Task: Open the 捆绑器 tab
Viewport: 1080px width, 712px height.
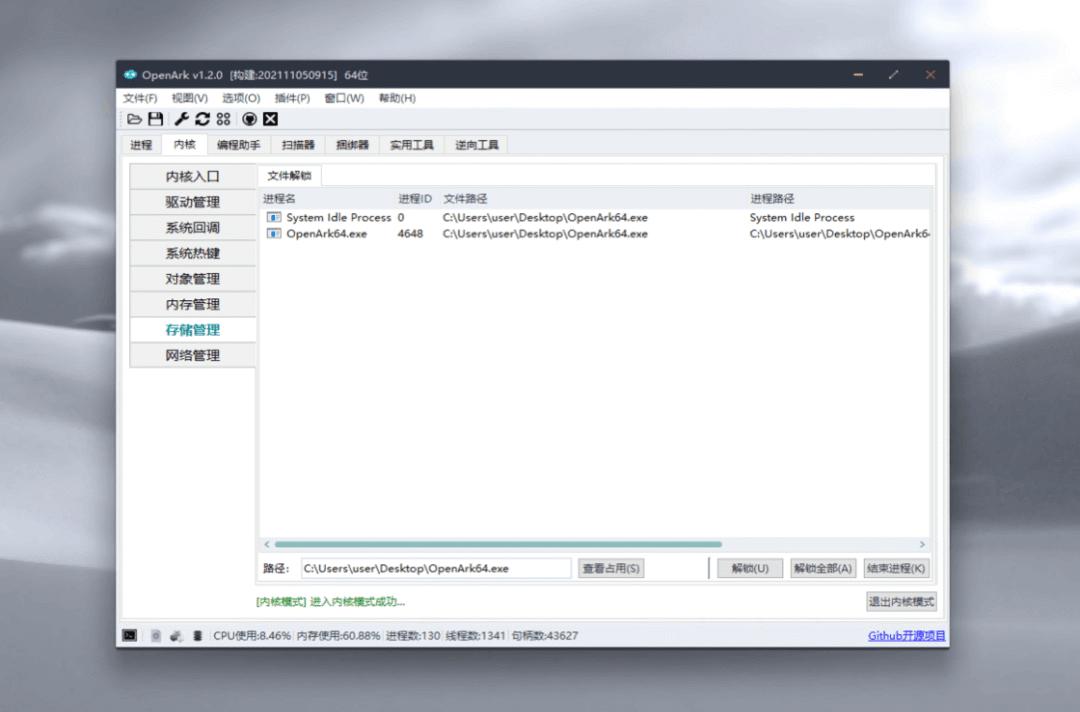Action: coord(352,145)
